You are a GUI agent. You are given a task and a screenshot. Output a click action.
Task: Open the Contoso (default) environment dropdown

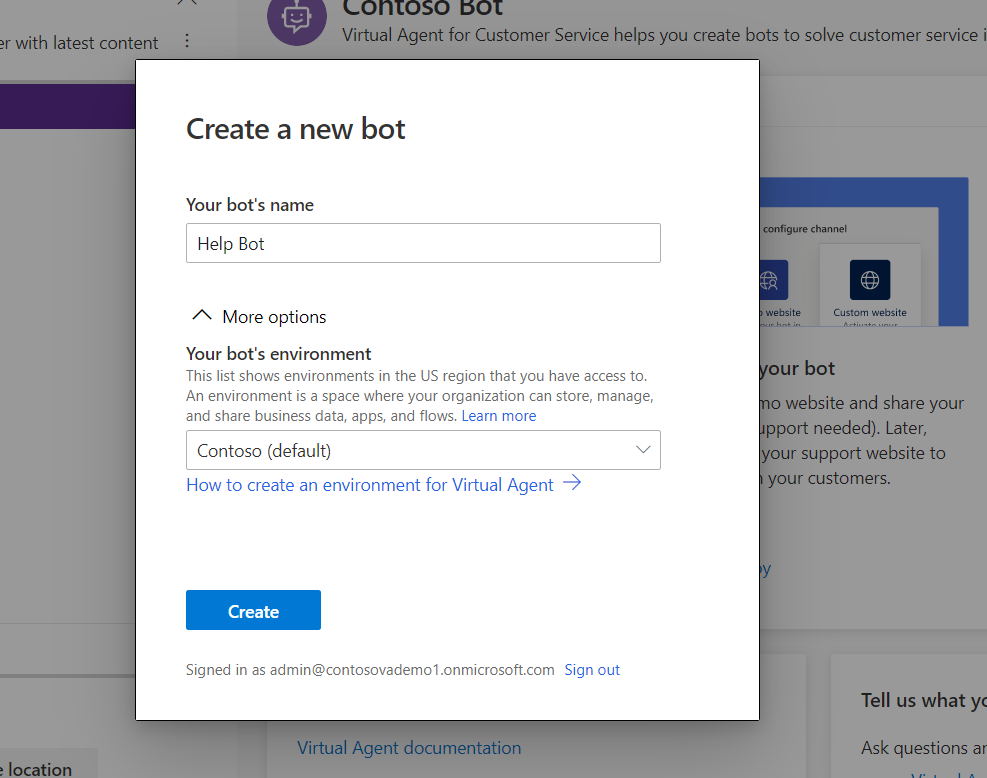coord(423,450)
